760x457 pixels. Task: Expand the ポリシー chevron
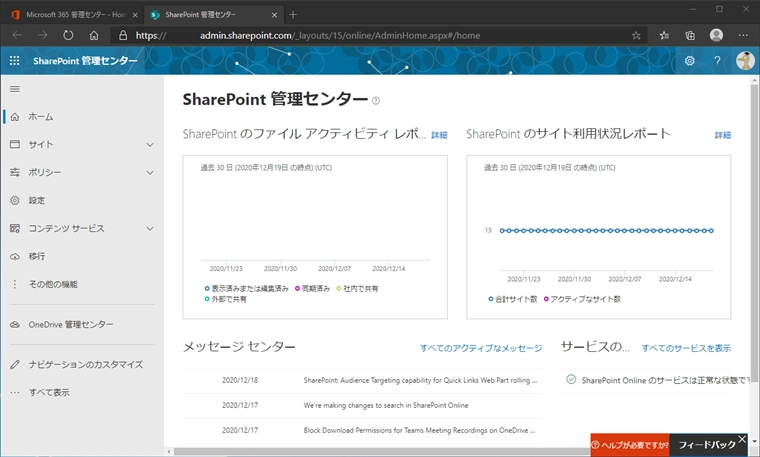(x=150, y=173)
